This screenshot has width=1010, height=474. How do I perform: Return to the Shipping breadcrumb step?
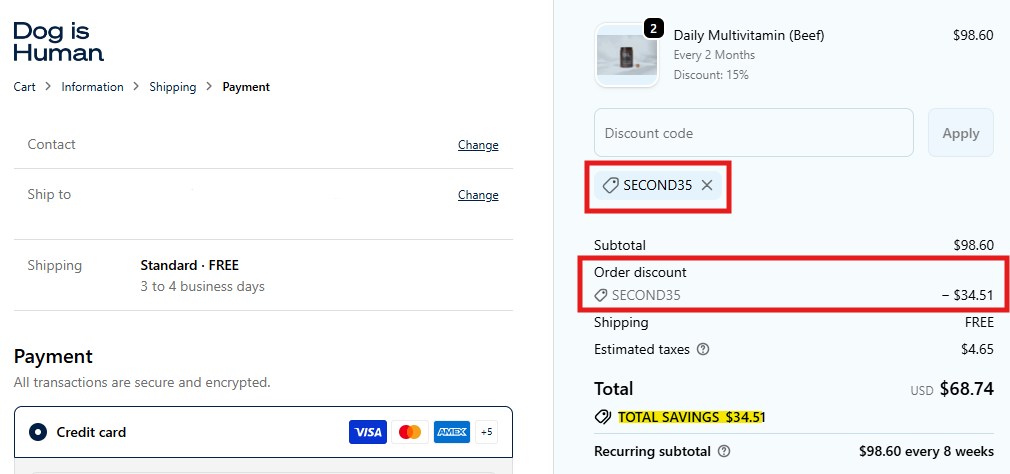[x=173, y=87]
